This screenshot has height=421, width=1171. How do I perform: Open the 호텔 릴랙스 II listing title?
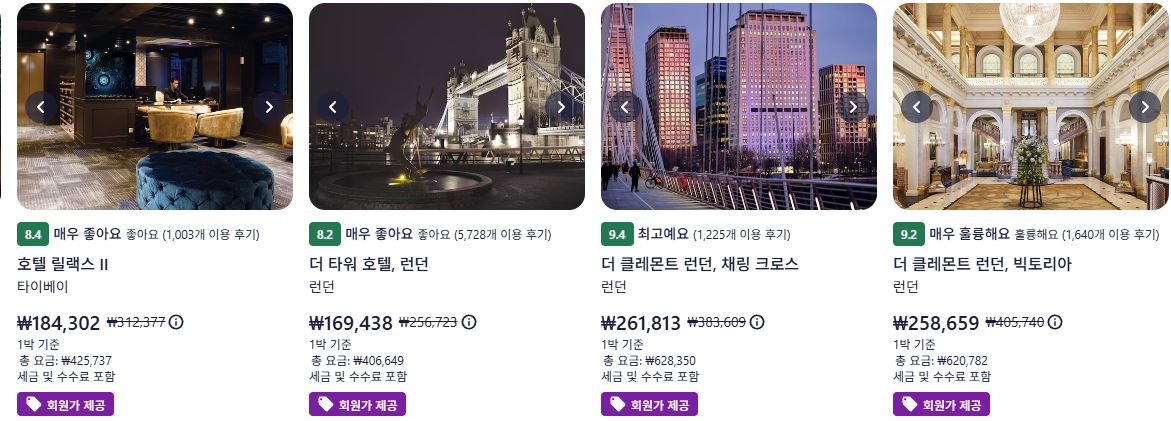(63, 264)
